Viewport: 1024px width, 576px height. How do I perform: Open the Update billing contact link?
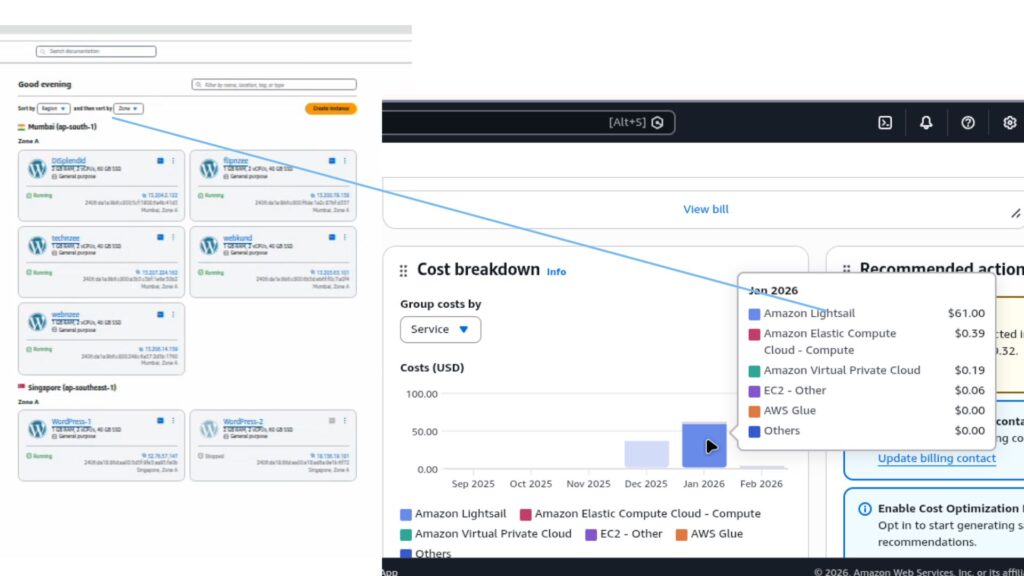coord(936,458)
